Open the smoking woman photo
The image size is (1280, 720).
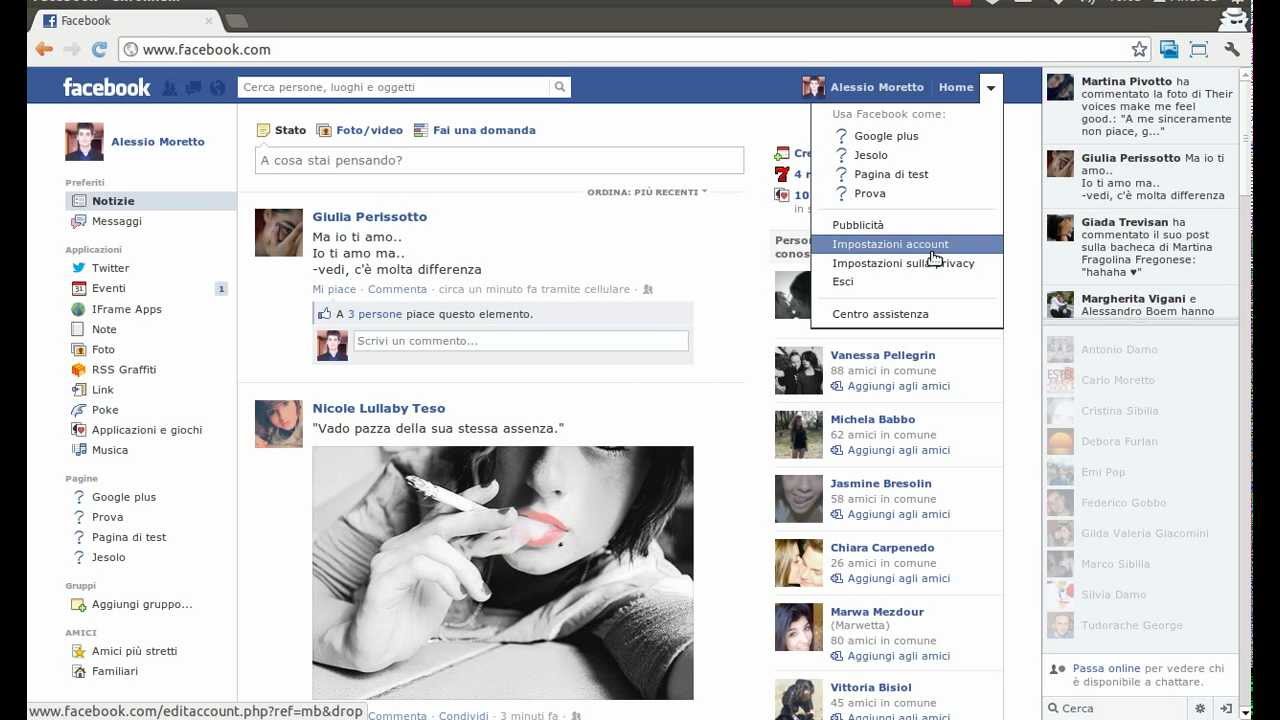(502, 572)
